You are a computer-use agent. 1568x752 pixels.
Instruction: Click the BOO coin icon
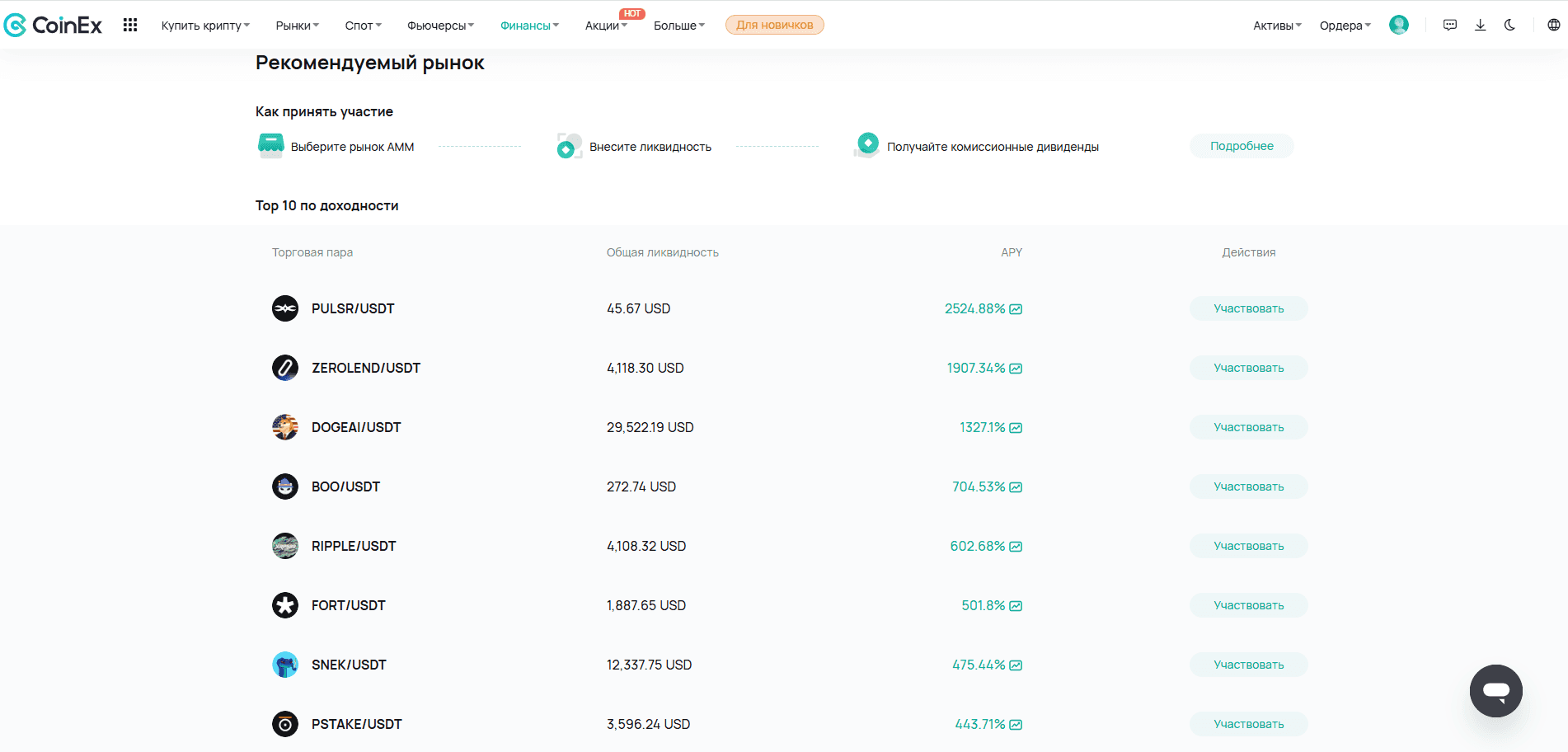[x=285, y=486]
